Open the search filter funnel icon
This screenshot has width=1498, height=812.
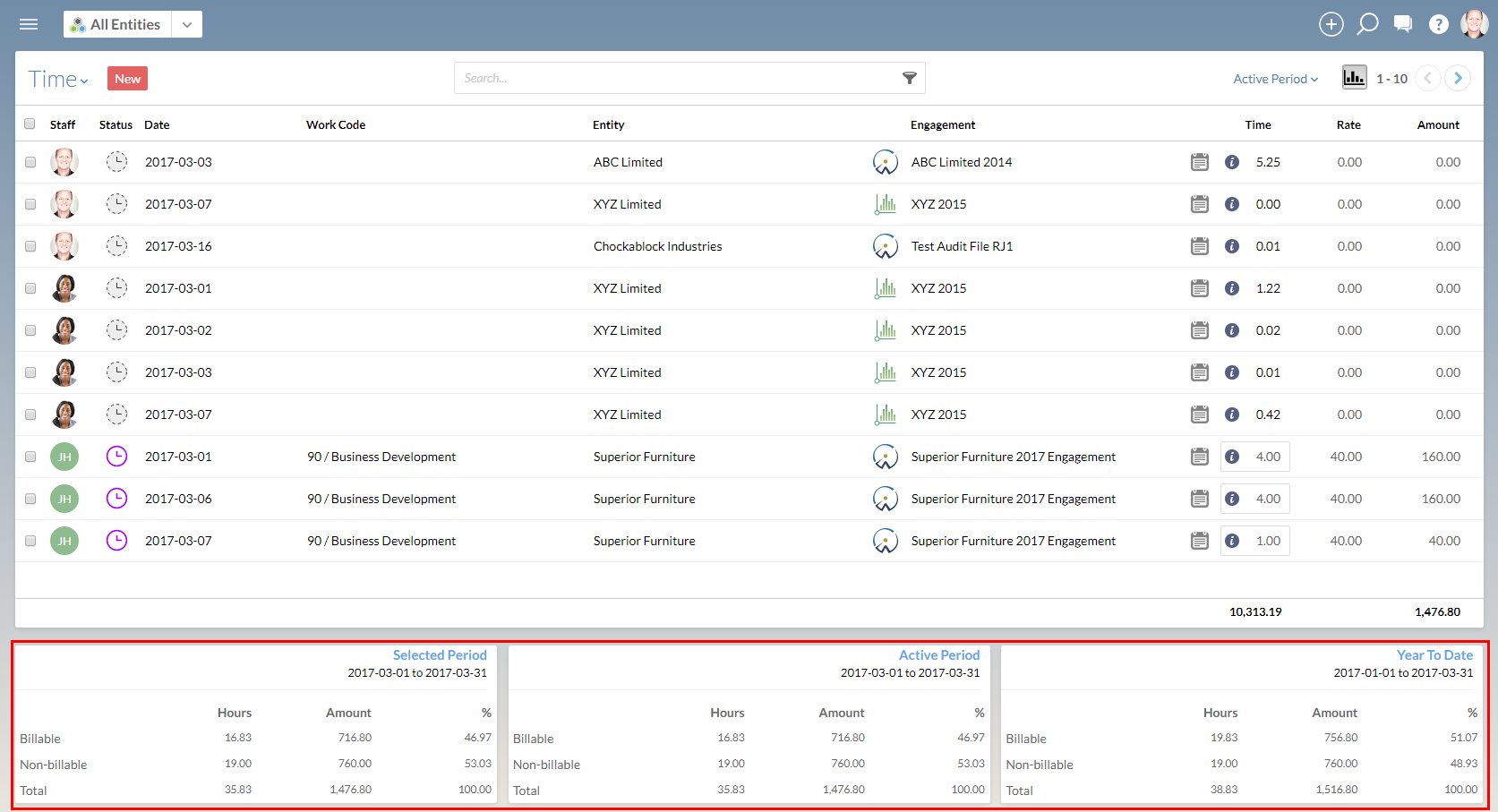pos(909,79)
